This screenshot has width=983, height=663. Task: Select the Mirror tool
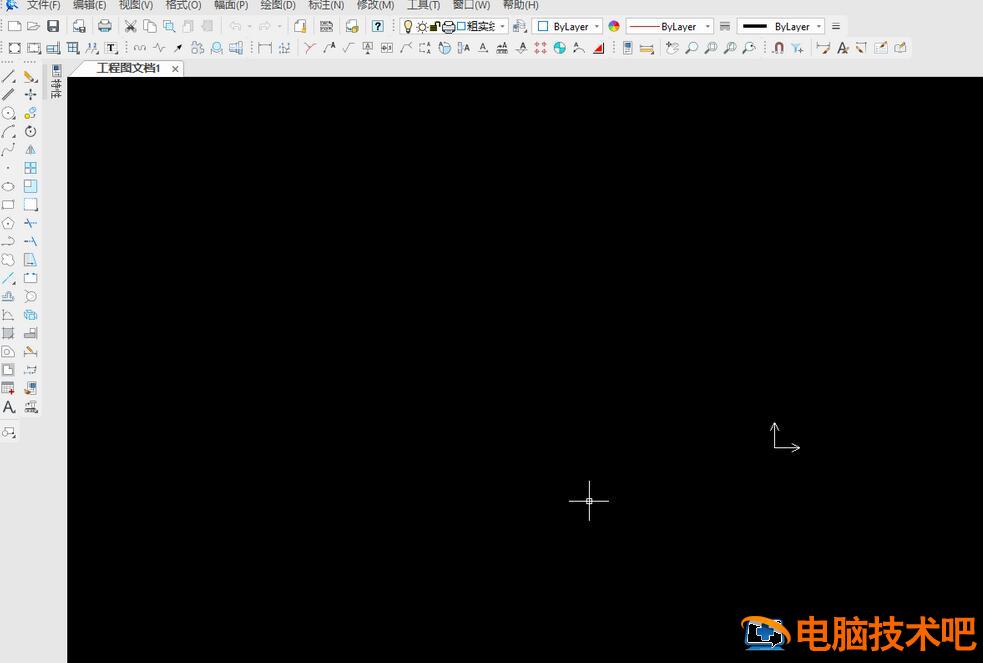click(x=30, y=149)
